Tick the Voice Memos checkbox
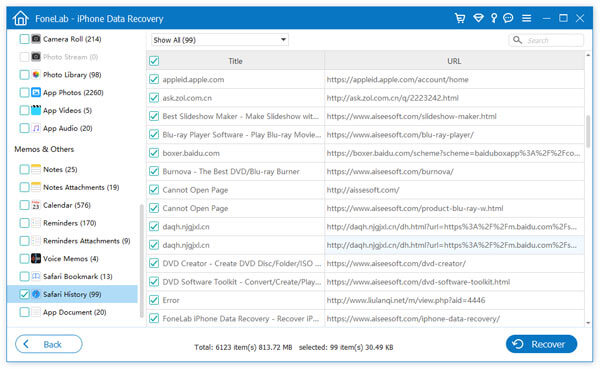The width and height of the screenshot is (600, 369). [24, 258]
